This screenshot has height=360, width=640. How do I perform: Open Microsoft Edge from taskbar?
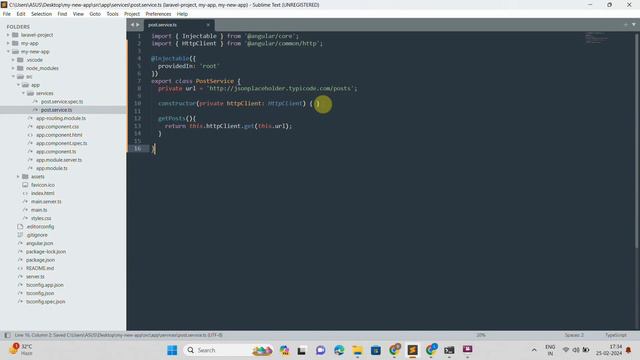pos(339,350)
